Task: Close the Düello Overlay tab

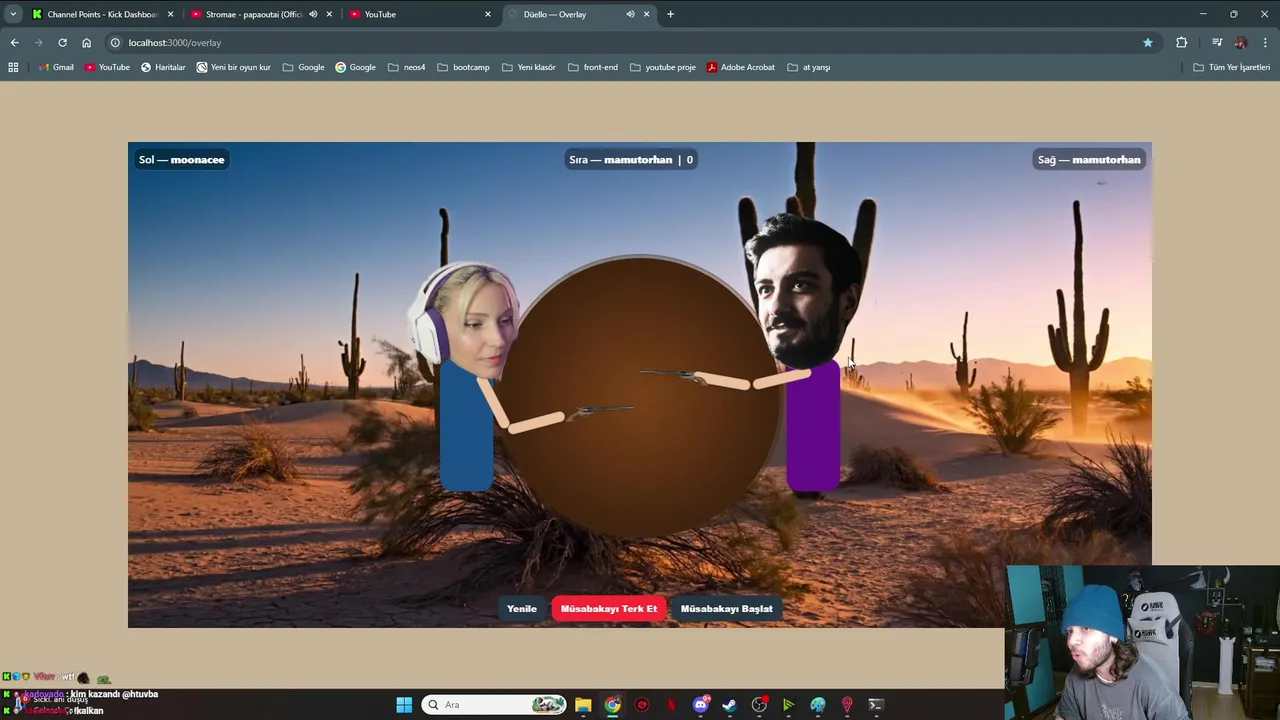Action: (x=646, y=14)
